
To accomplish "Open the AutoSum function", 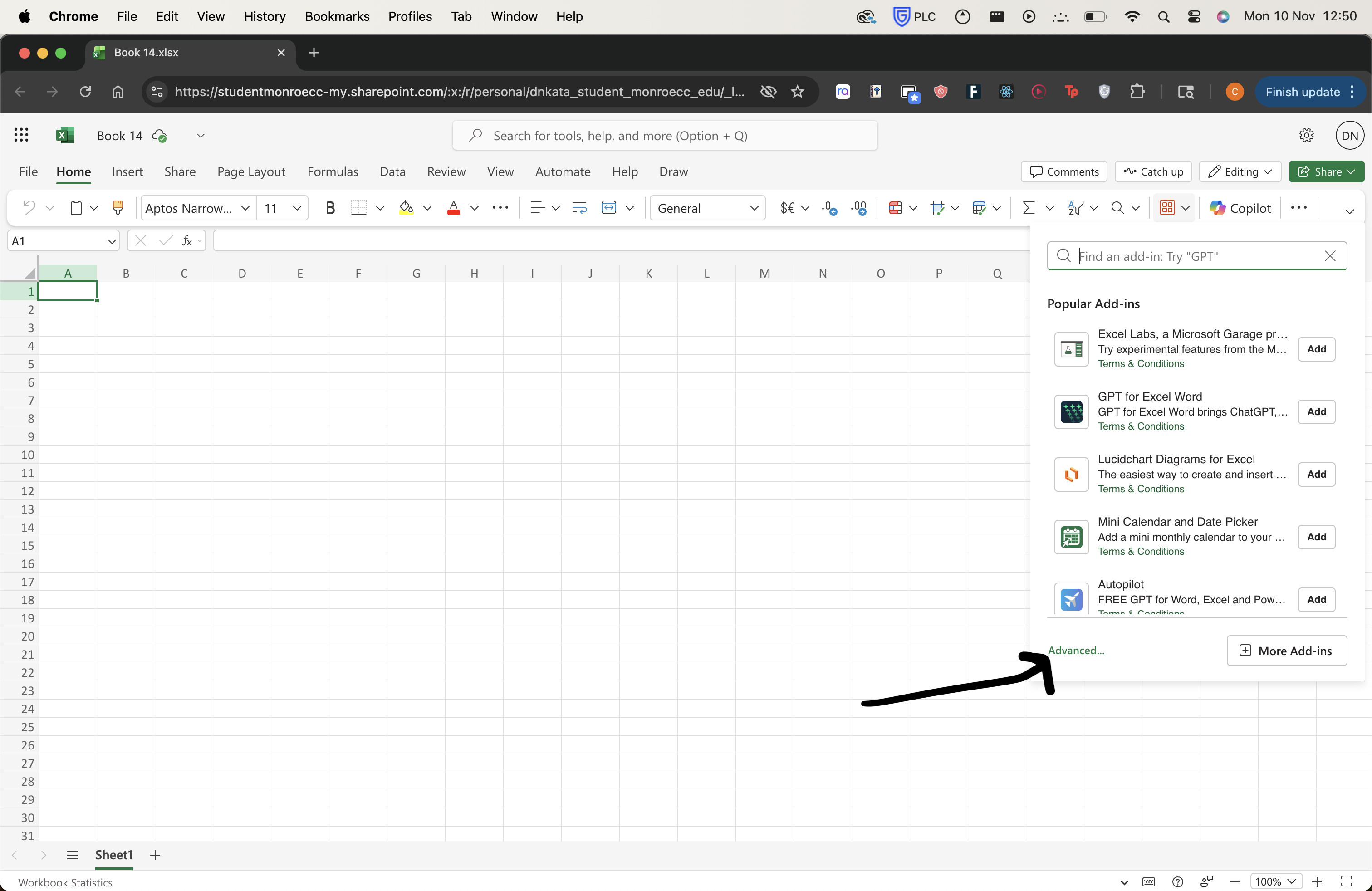I will (1029, 207).
